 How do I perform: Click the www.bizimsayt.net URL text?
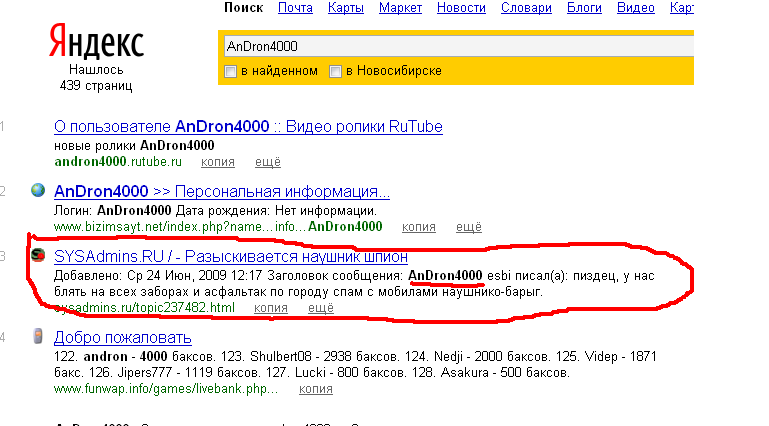pyautogui.click(x=218, y=227)
